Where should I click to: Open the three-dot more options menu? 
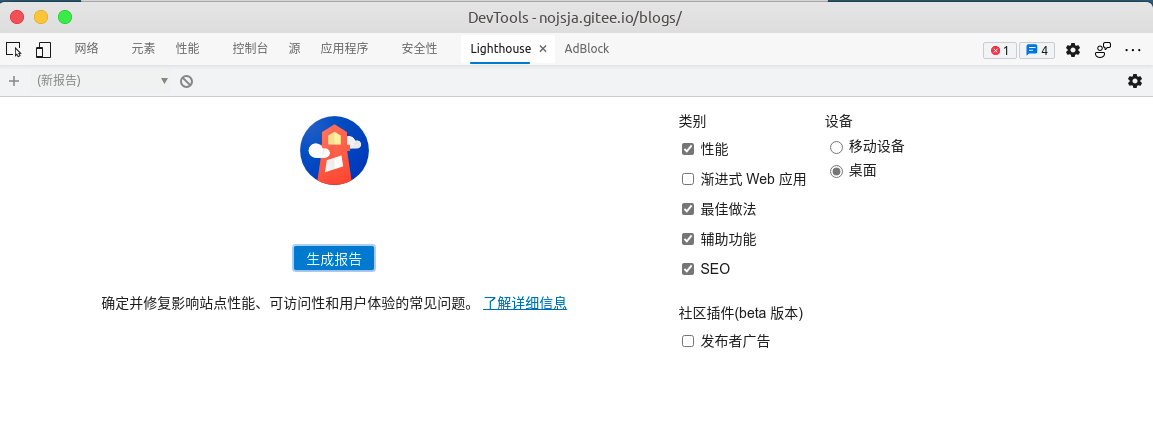[x=1133, y=50]
